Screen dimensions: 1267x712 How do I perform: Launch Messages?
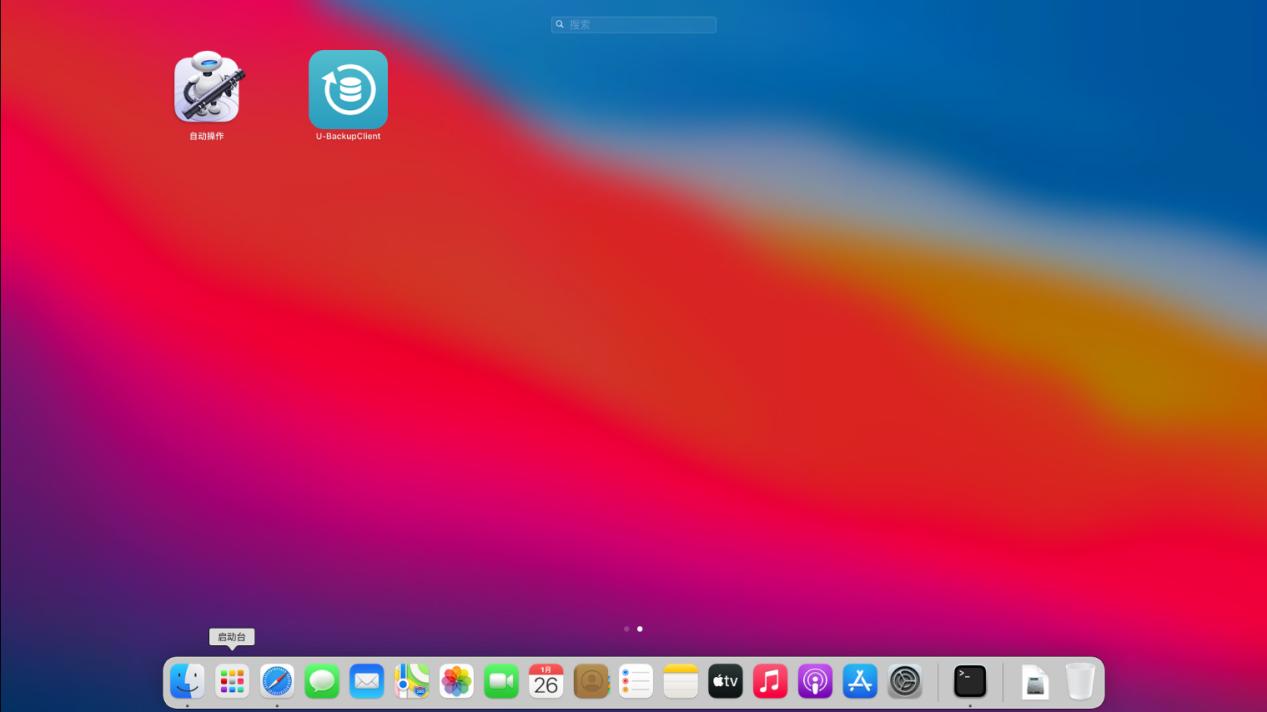[x=321, y=681]
